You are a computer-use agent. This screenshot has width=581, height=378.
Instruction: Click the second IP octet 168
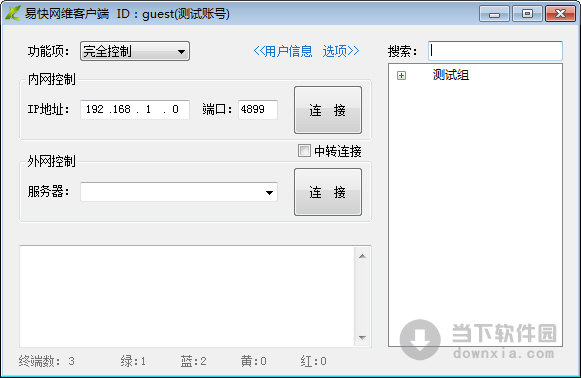click(121, 109)
